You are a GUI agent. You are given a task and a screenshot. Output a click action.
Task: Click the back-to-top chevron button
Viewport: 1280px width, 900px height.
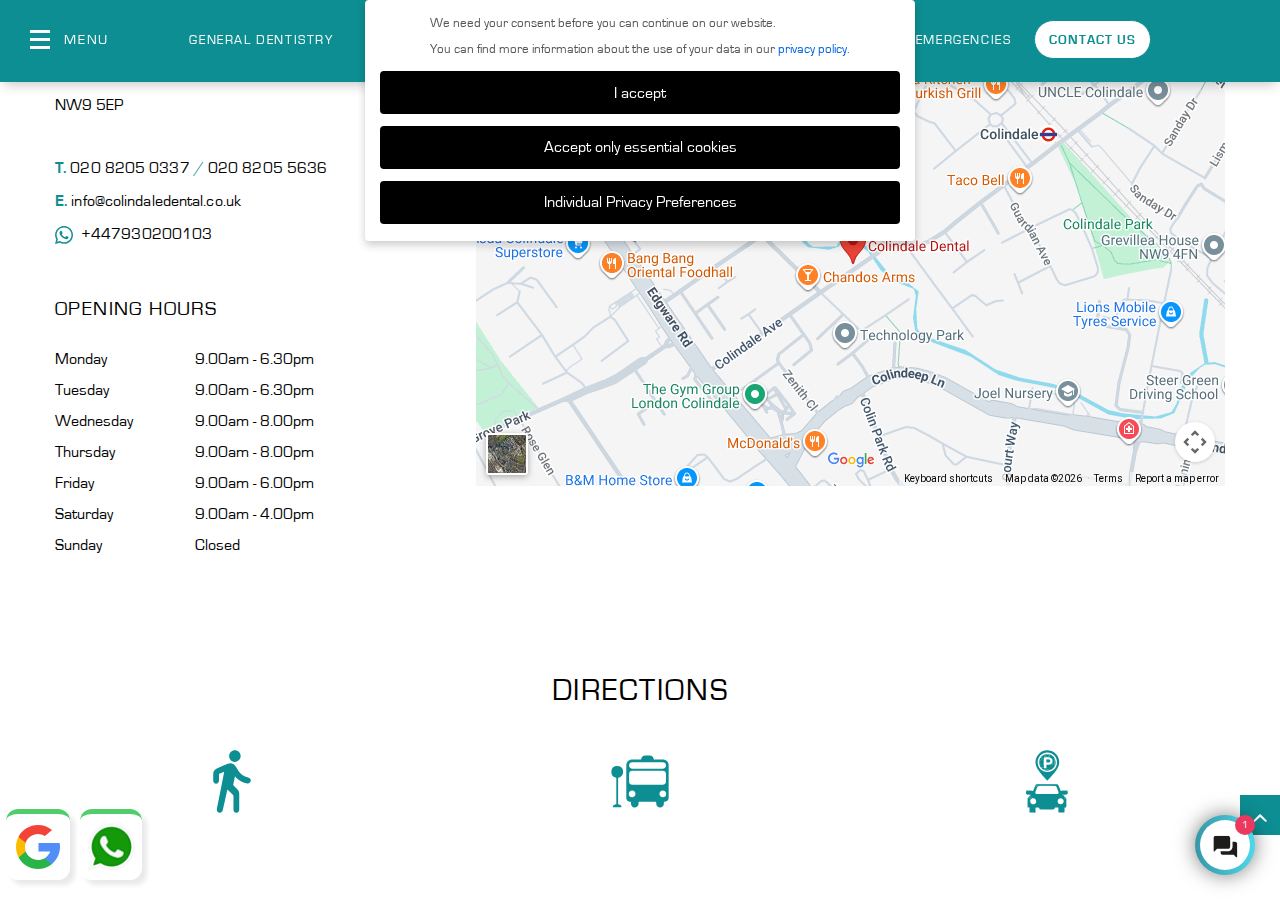click(x=1260, y=816)
